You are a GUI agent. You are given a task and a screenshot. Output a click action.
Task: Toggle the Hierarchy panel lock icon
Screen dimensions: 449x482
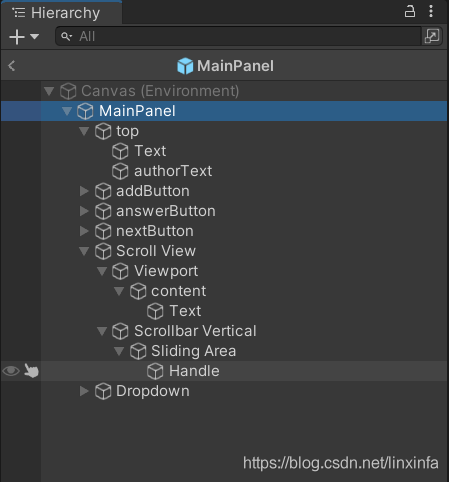point(410,11)
